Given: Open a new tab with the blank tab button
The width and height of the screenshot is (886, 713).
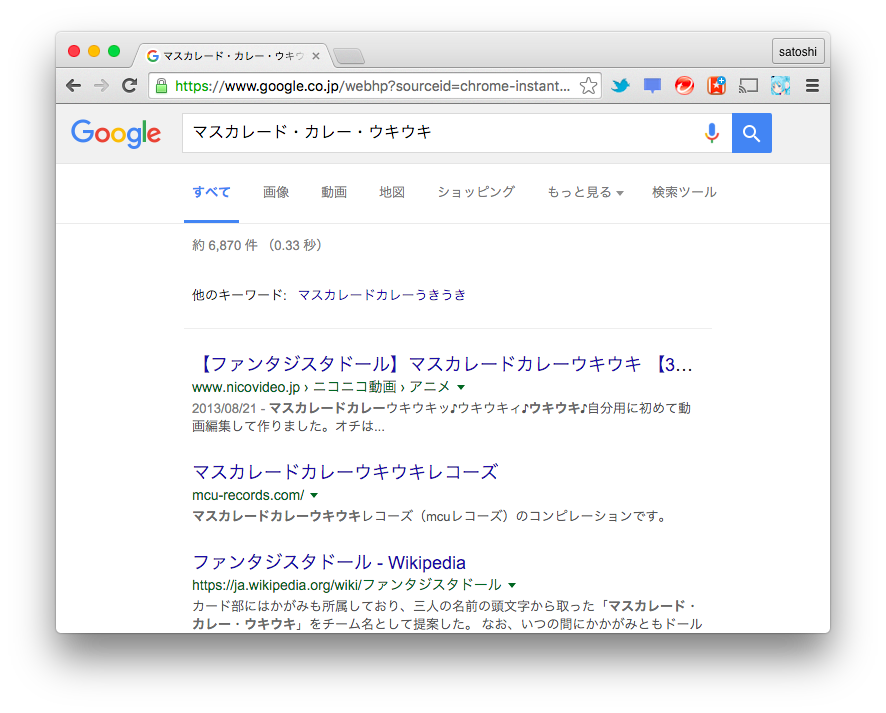Looking at the screenshot, I should 349,56.
